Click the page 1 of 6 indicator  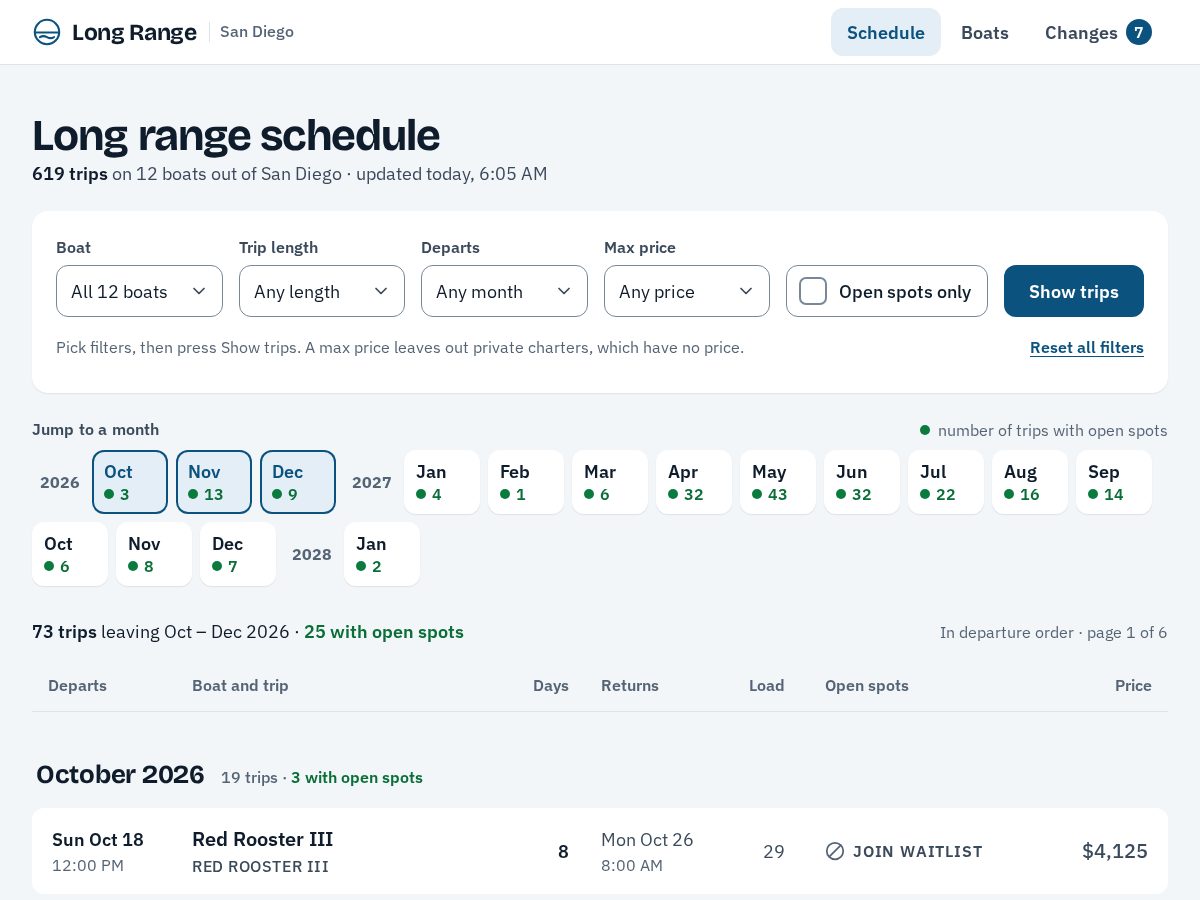click(x=1127, y=633)
